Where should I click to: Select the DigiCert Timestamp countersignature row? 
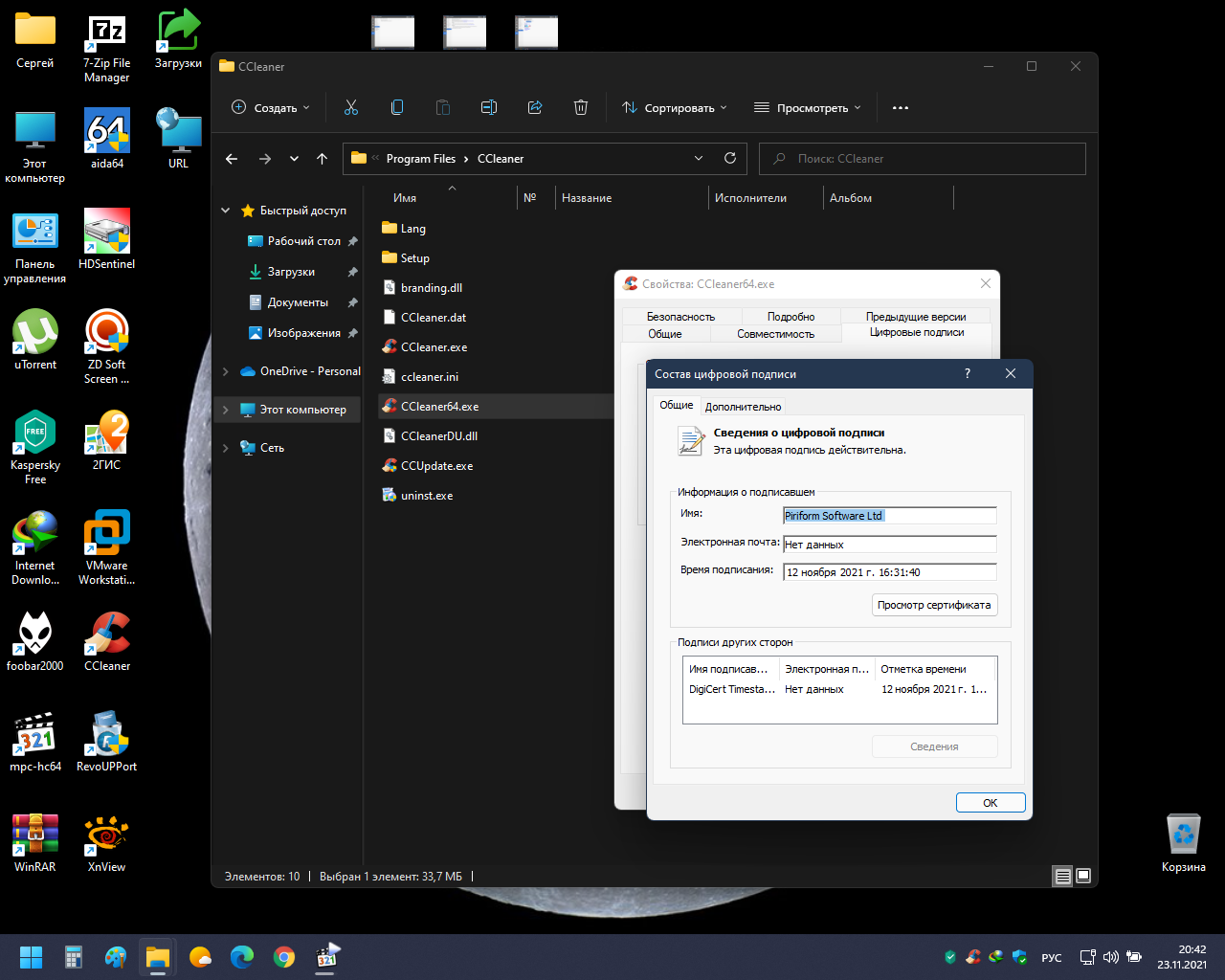pyautogui.click(x=838, y=689)
